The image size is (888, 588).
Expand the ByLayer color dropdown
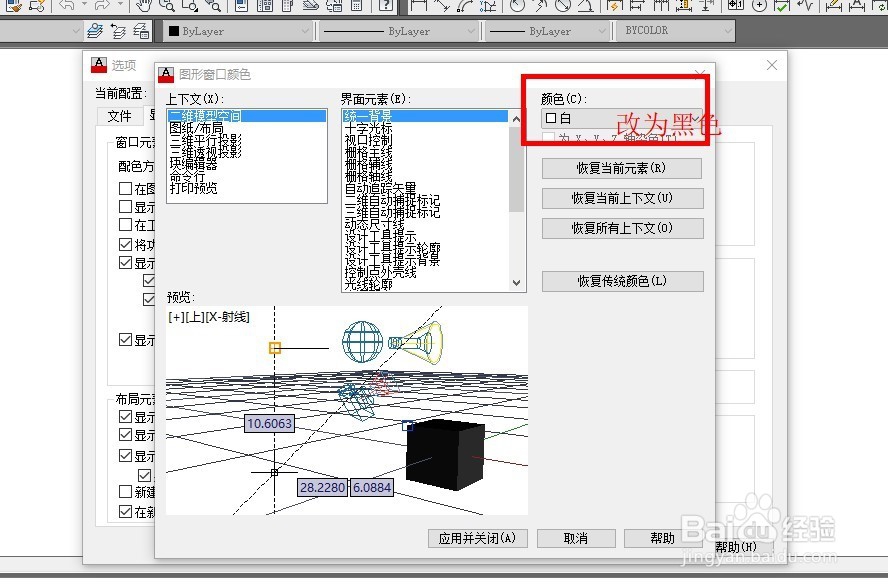click(303, 30)
